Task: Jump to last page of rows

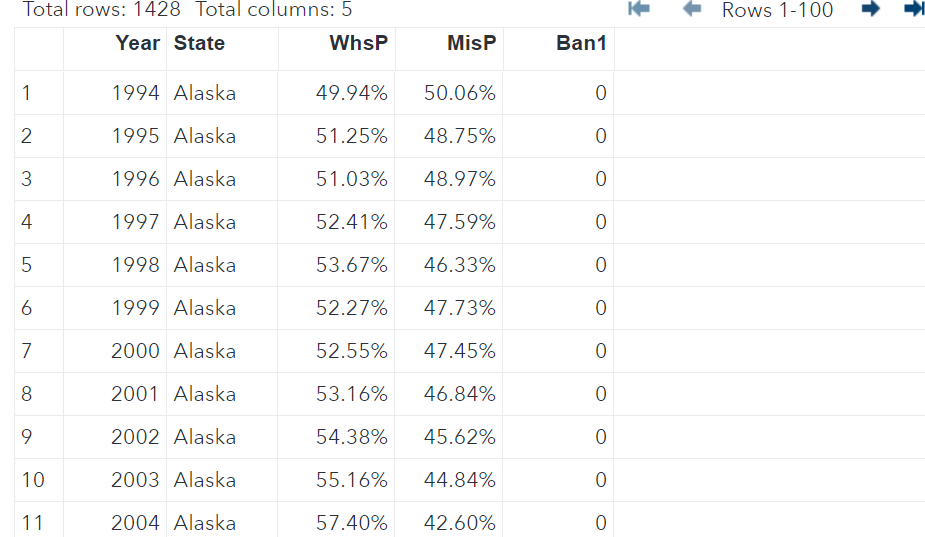Action: pyautogui.click(x=914, y=9)
